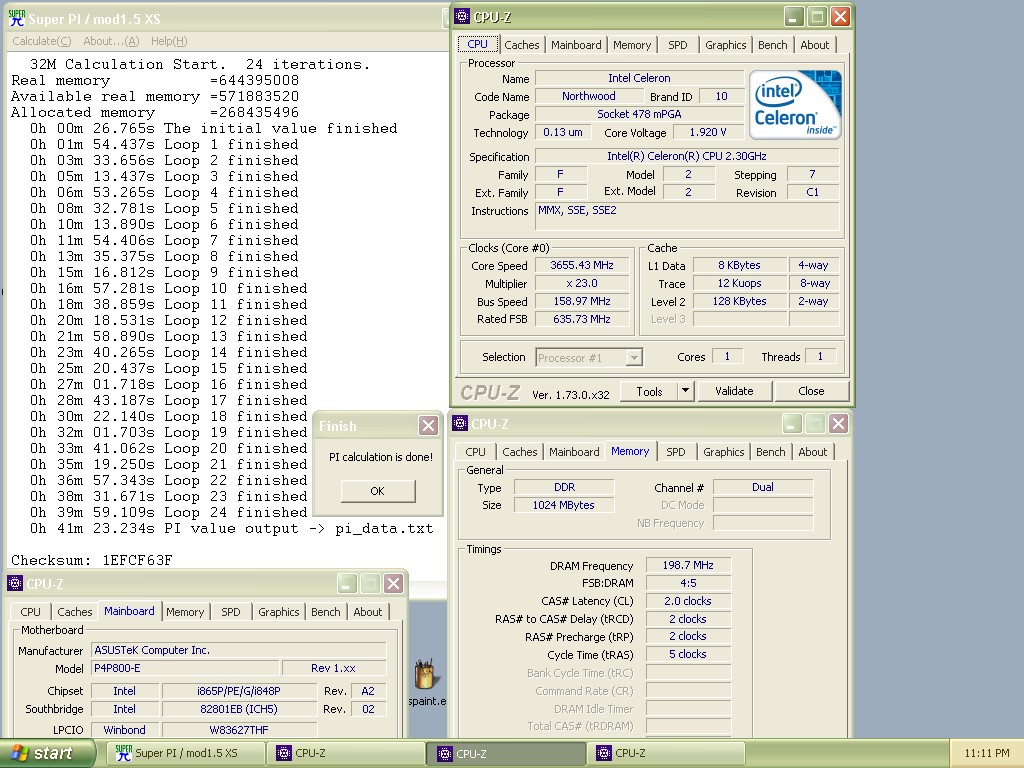The width and height of the screenshot is (1024, 768).
Task: Select CPU tab in the Memory CPU-Z window
Action: [475, 452]
